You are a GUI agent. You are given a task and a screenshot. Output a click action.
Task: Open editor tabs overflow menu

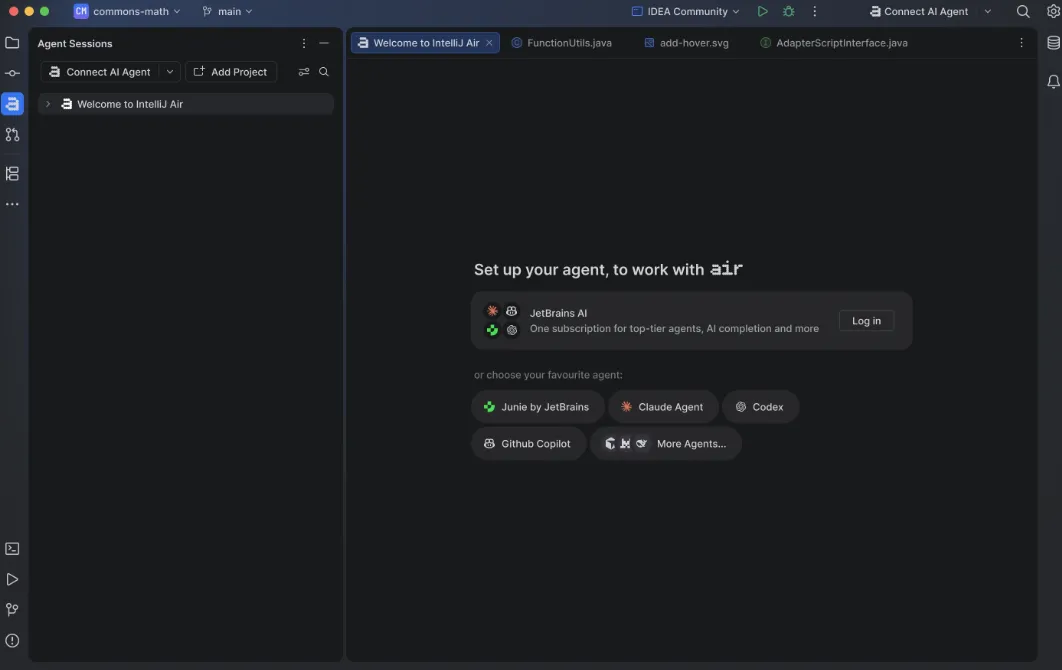pyautogui.click(x=1021, y=43)
